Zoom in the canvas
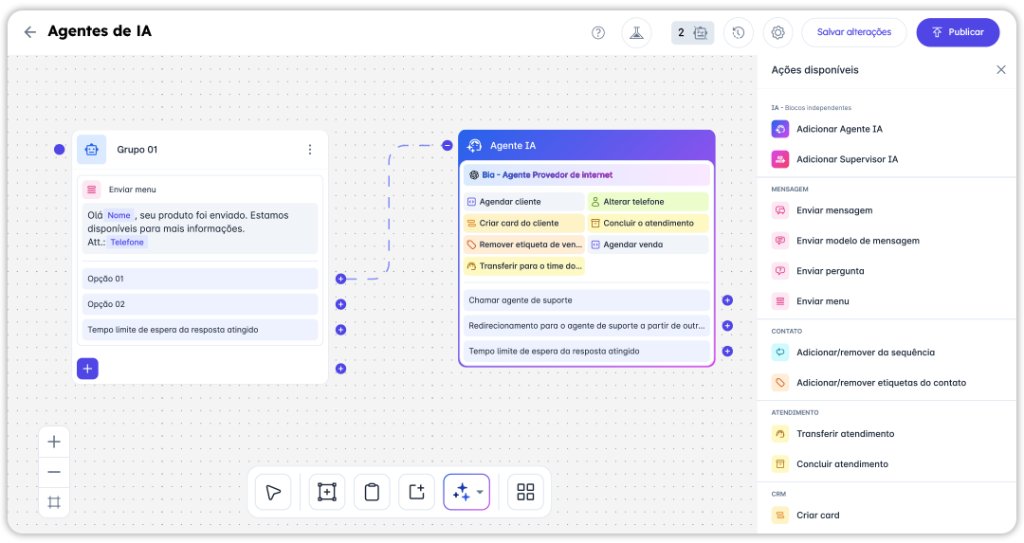This screenshot has height=543, width=1024. tap(54, 442)
